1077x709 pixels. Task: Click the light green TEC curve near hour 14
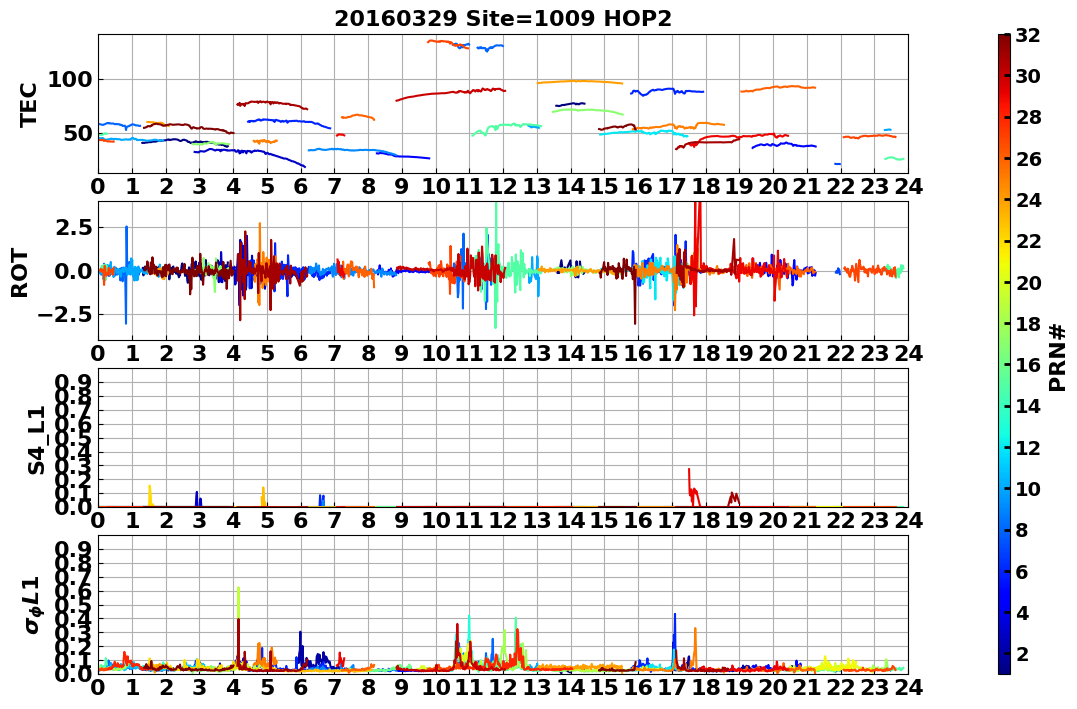(587, 111)
